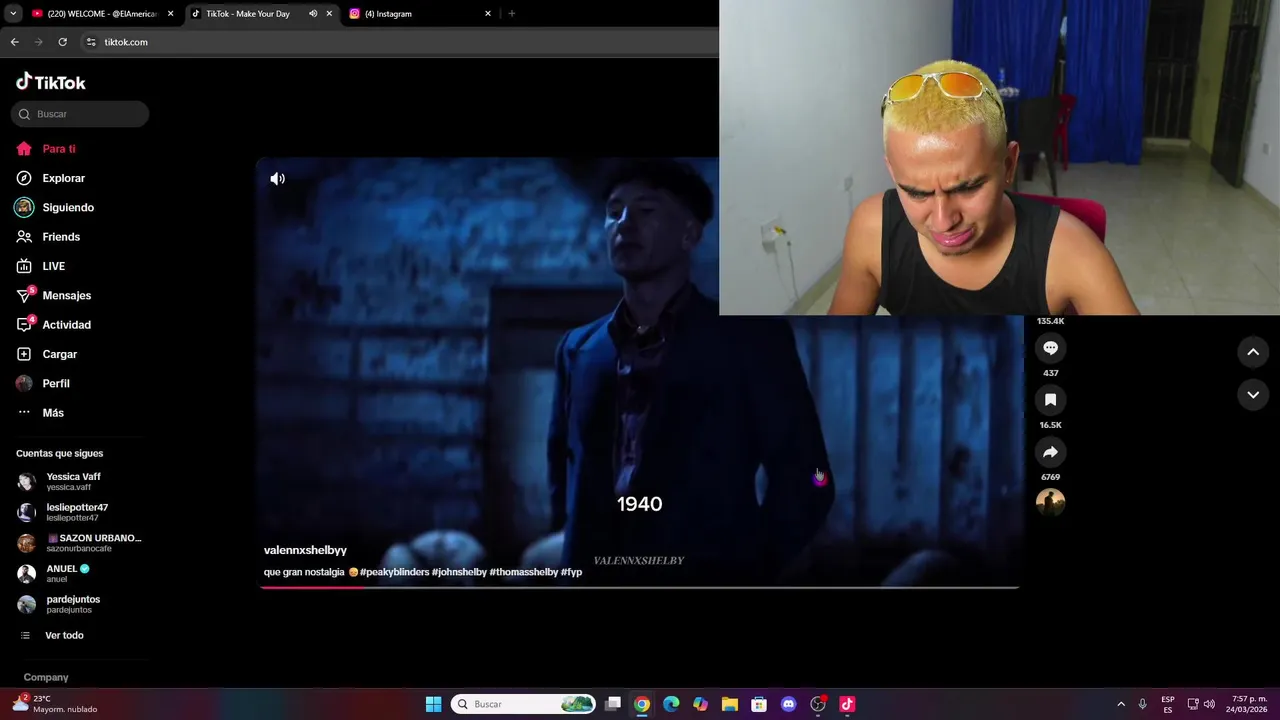
Task: Launch Microsoft Edge from the taskbar
Action: 671,704
